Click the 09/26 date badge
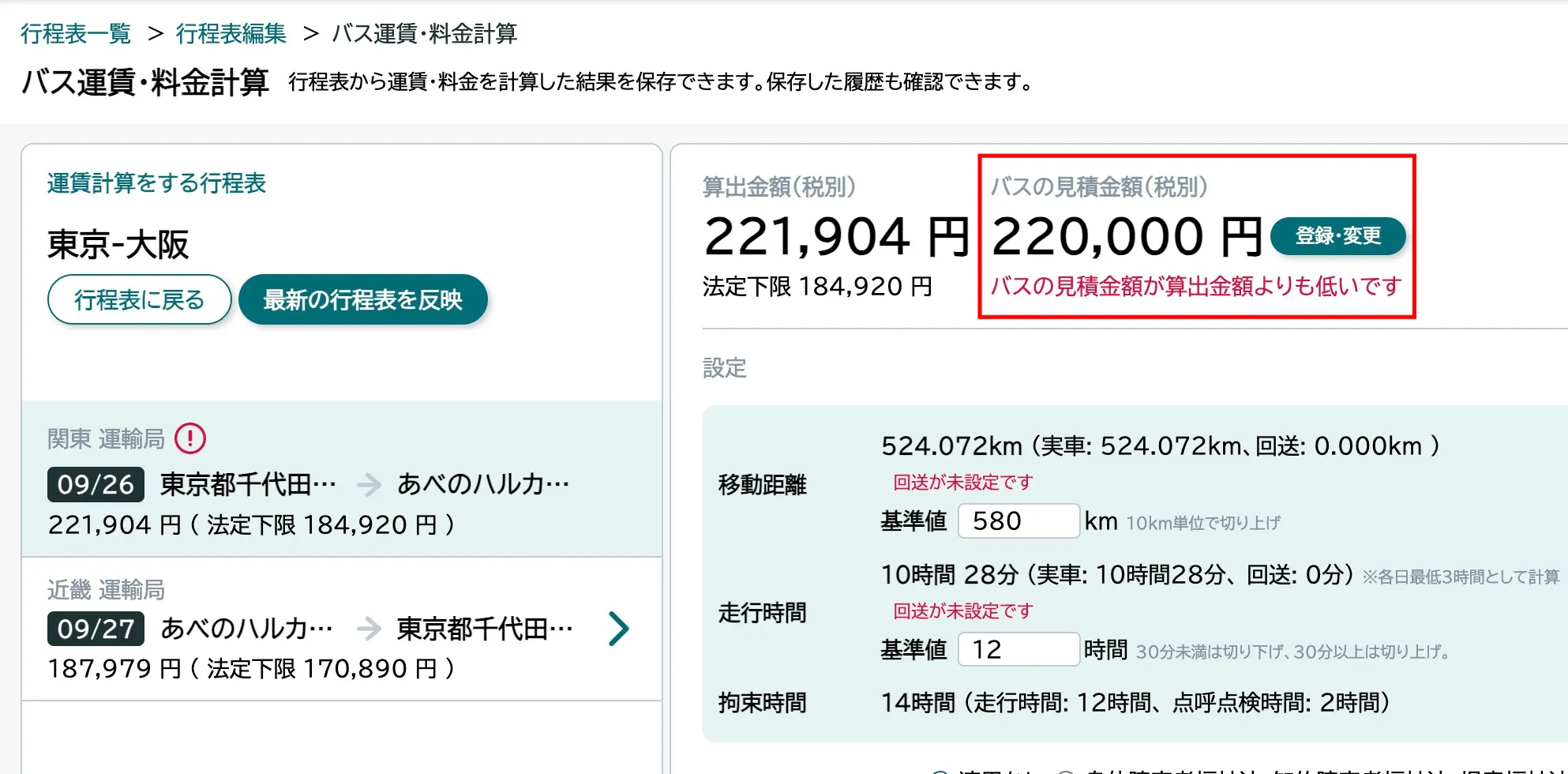 95,485
